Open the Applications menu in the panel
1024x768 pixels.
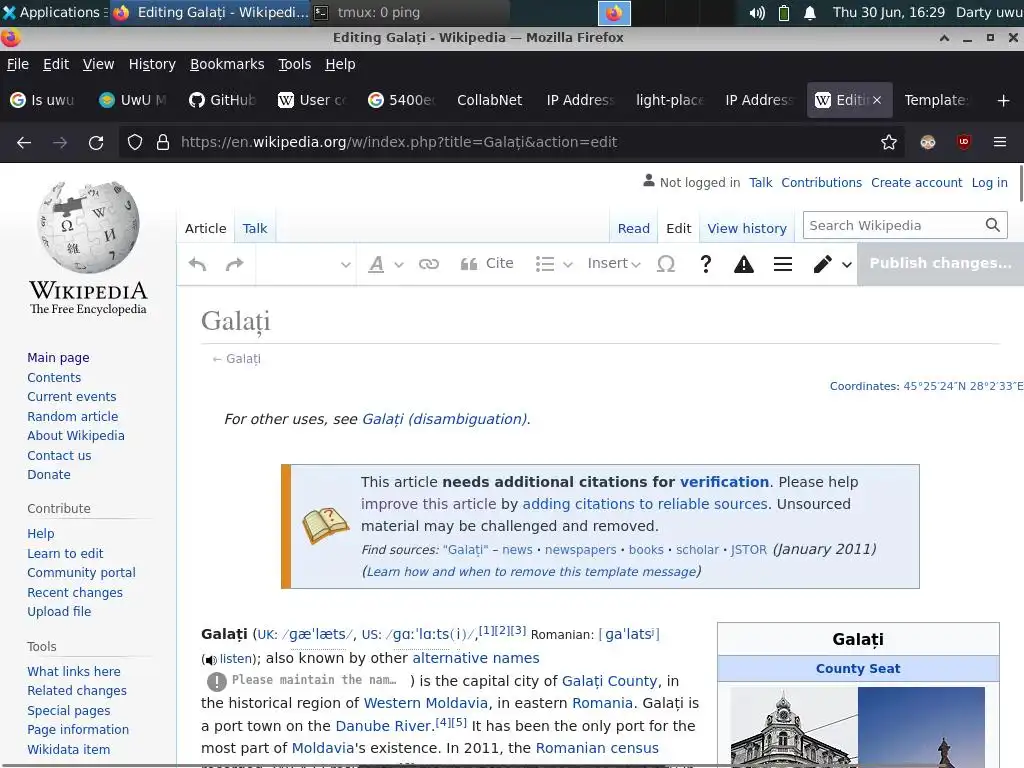52,12
